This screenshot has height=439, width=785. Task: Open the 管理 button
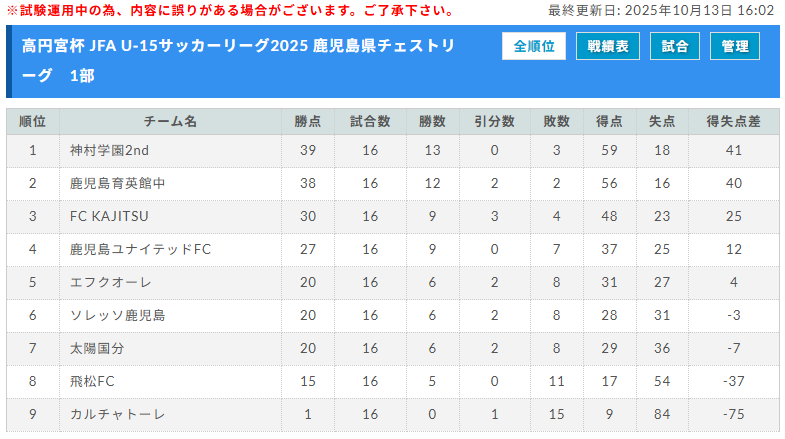[x=735, y=47]
